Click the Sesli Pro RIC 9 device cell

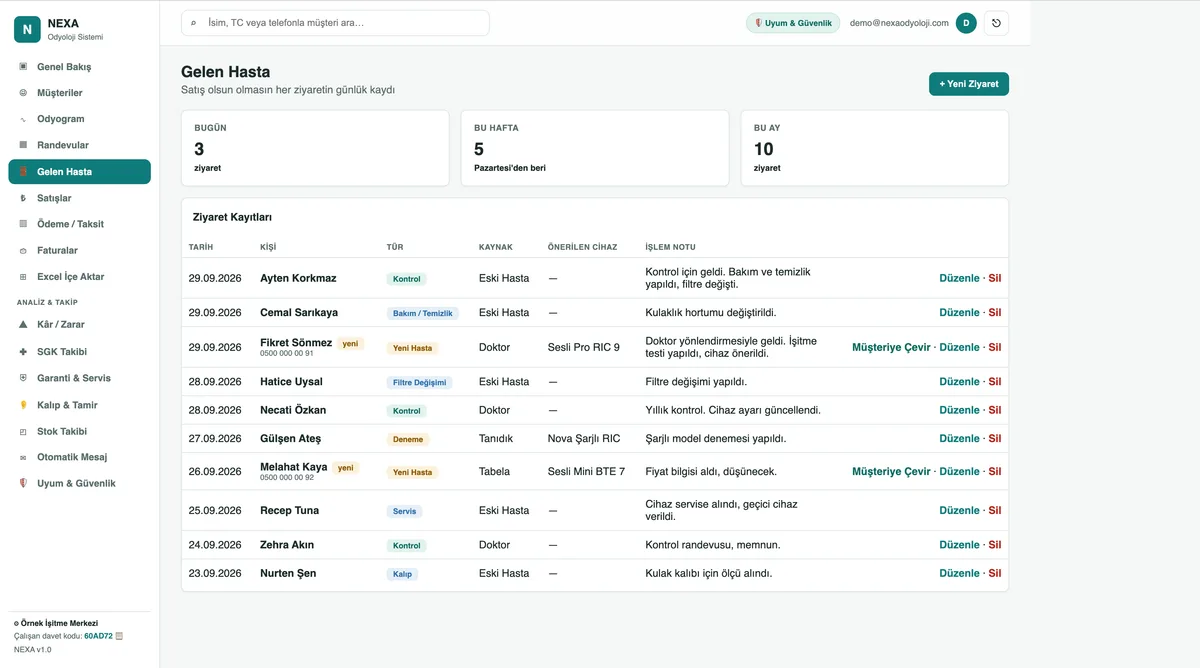pos(584,347)
